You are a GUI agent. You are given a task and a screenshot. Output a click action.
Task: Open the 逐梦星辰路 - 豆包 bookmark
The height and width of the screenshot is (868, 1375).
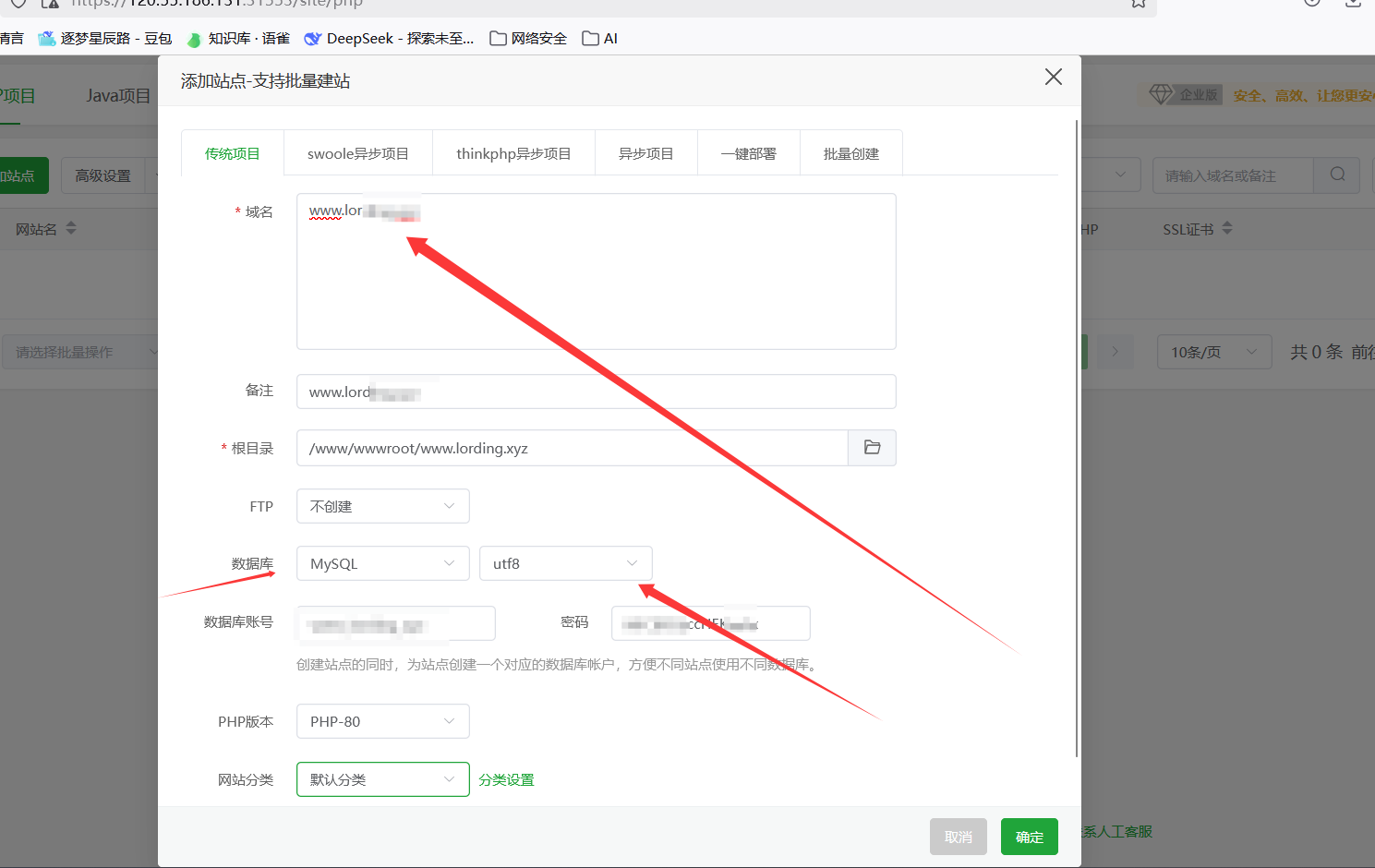pyautogui.click(x=105, y=38)
